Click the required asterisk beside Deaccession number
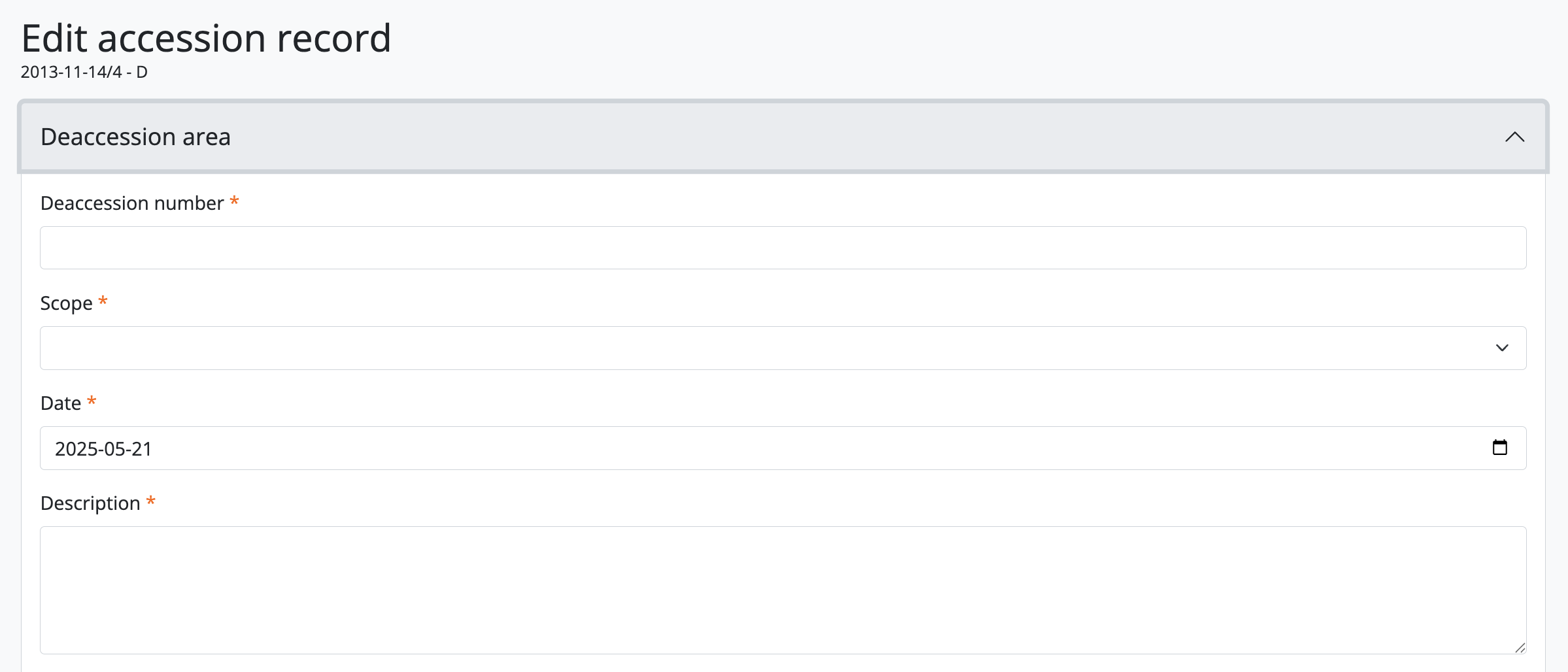Image resolution: width=1568 pixels, height=672 pixels. (x=234, y=201)
